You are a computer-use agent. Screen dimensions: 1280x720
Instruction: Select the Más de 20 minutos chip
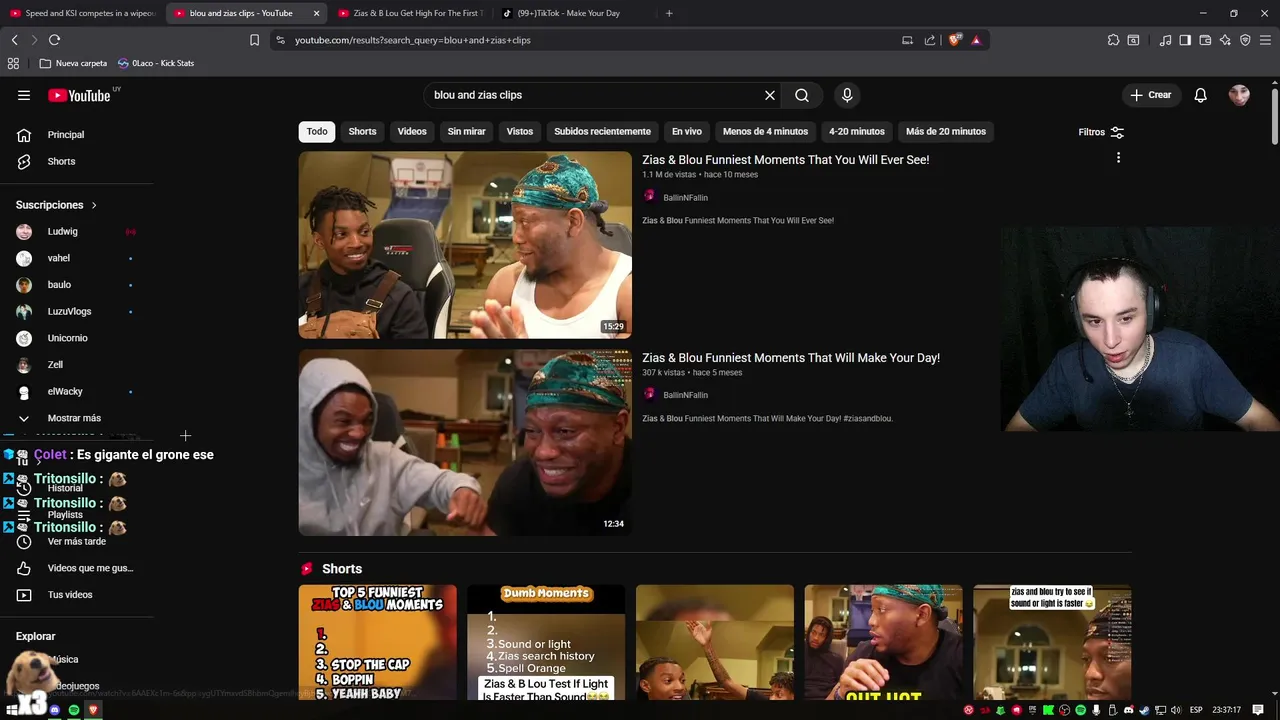tap(946, 131)
